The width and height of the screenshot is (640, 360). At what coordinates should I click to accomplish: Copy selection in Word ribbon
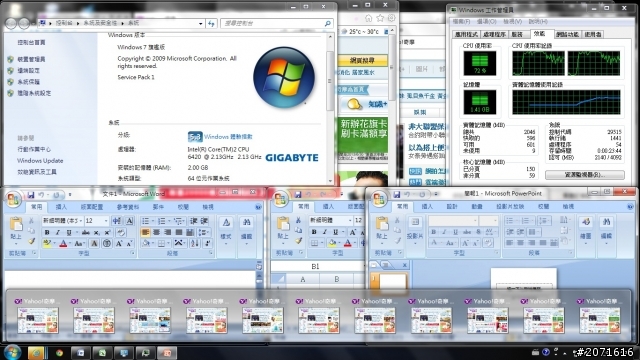click(x=31, y=231)
